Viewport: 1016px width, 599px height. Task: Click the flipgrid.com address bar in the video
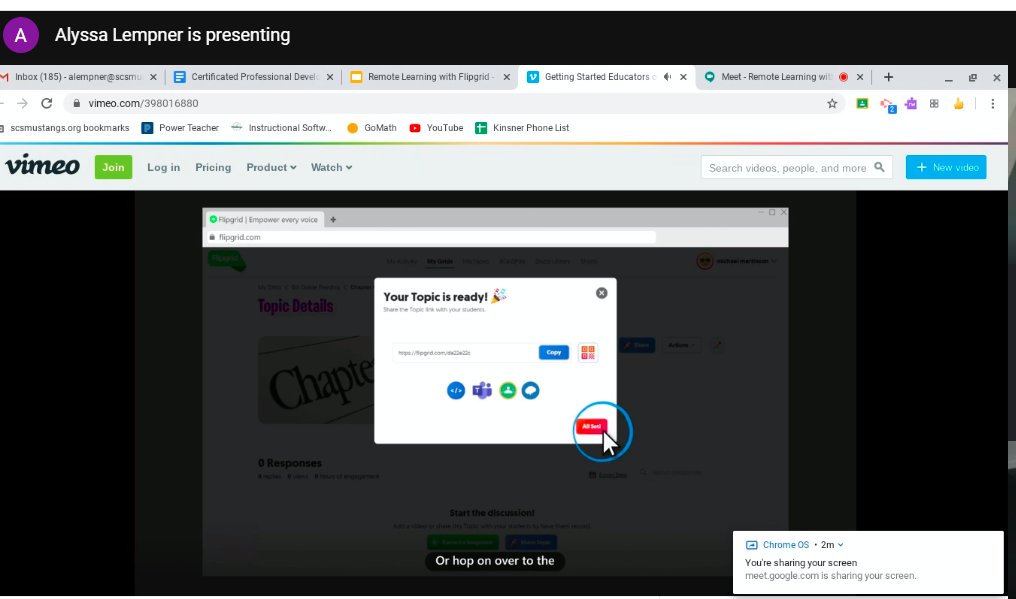point(431,237)
